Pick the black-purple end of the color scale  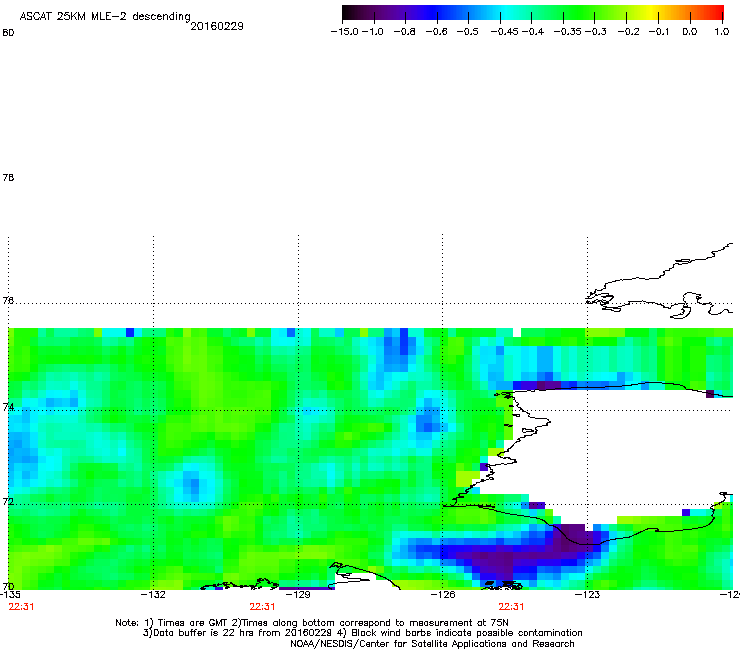click(349, 13)
